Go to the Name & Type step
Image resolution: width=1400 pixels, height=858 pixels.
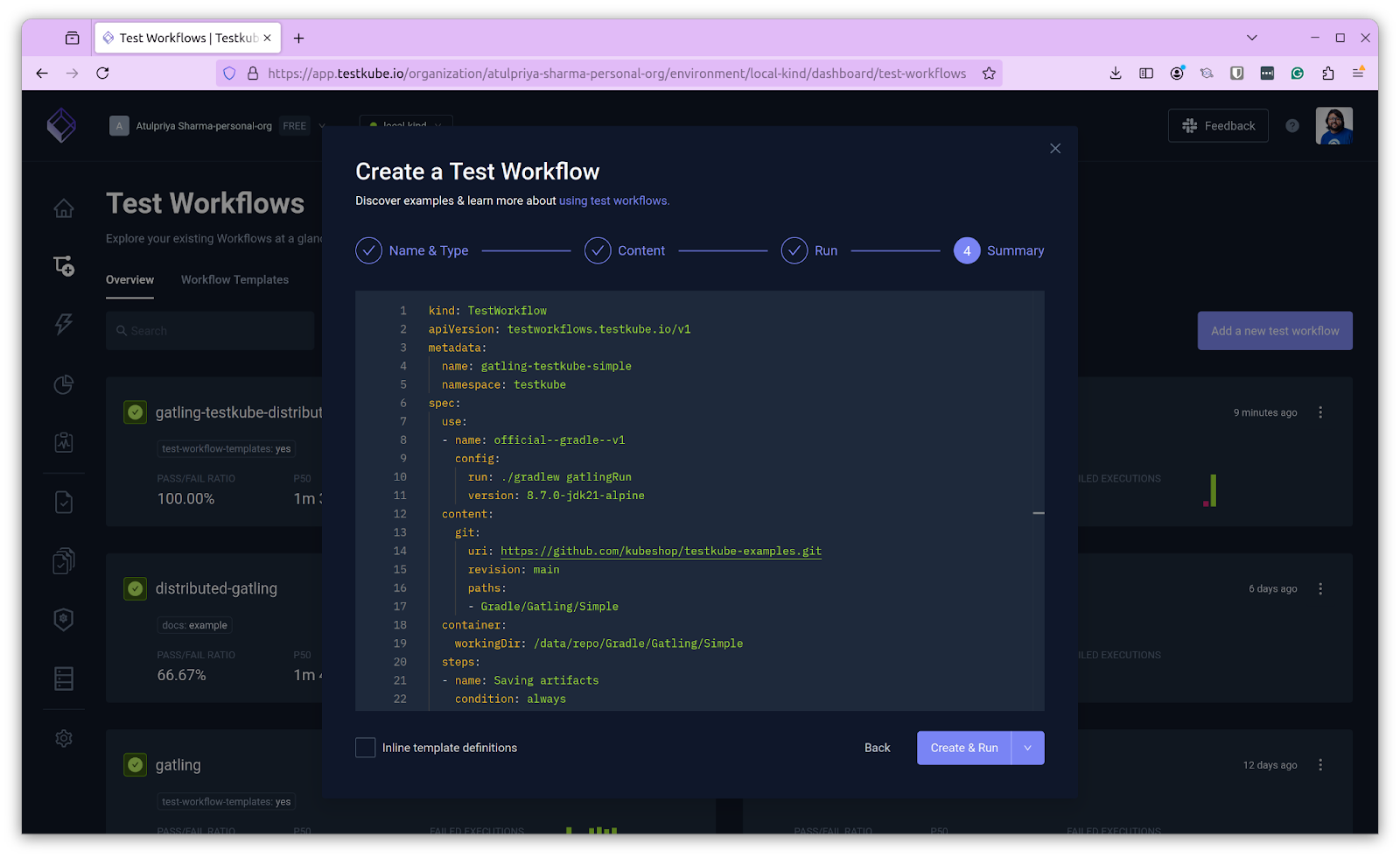click(x=412, y=250)
